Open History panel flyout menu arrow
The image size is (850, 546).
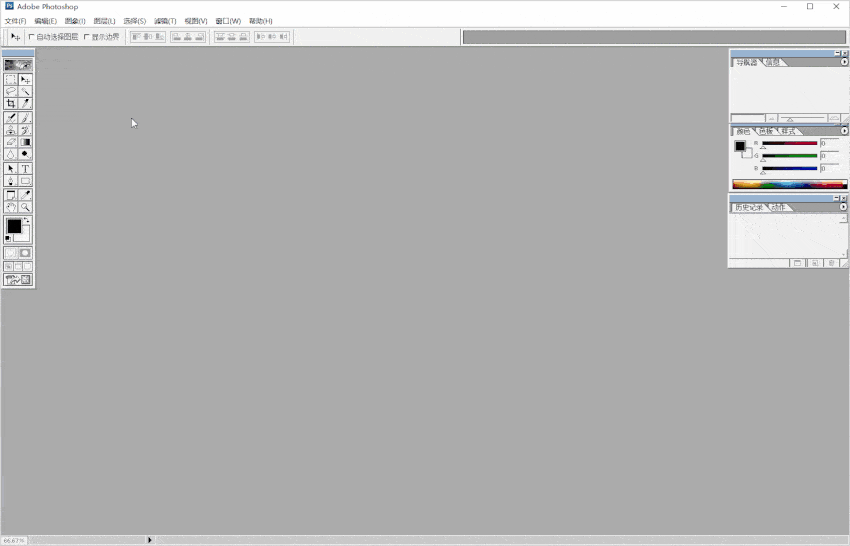tap(843, 207)
